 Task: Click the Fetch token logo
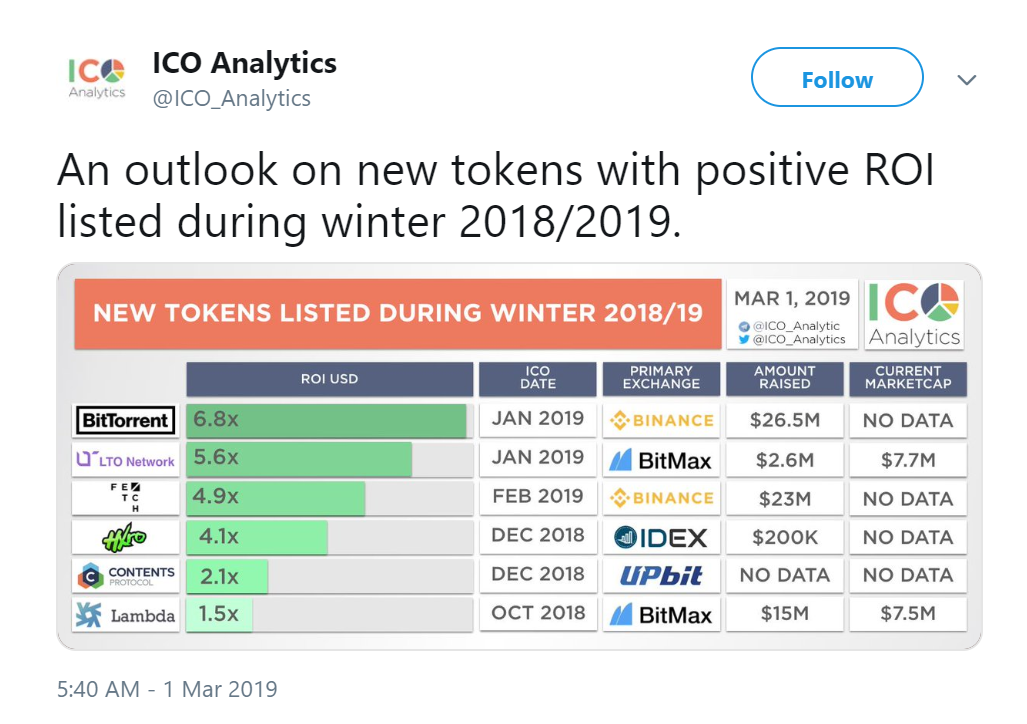126,497
